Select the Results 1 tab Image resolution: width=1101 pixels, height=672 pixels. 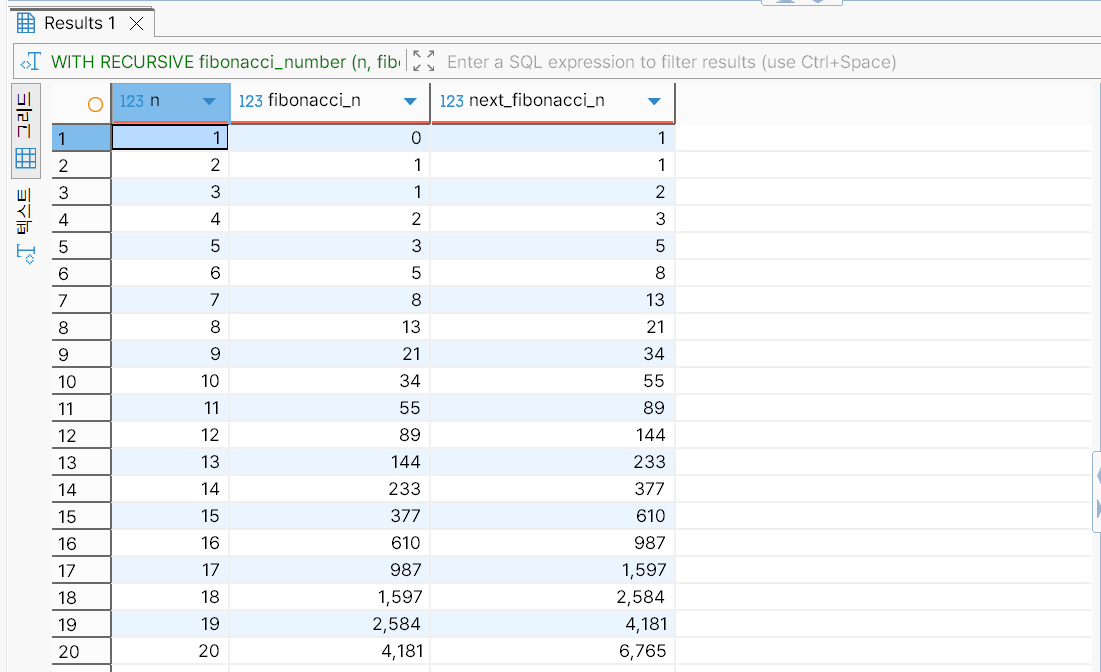click(x=79, y=23)
